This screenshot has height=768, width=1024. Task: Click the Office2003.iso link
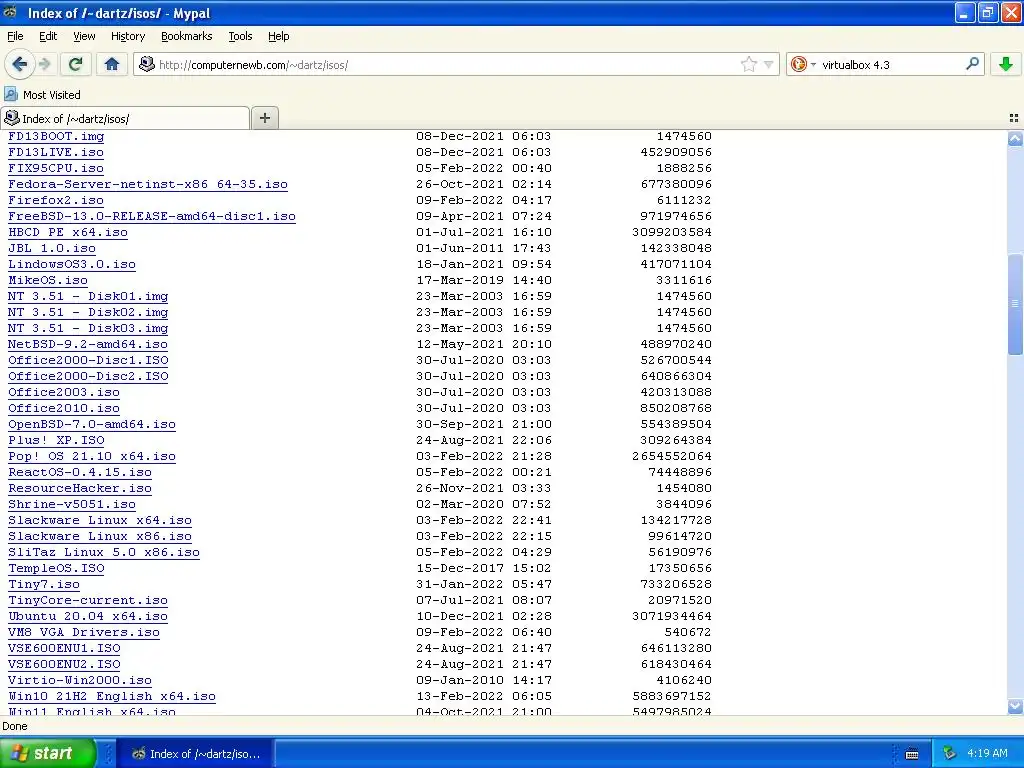click(64, 392)
